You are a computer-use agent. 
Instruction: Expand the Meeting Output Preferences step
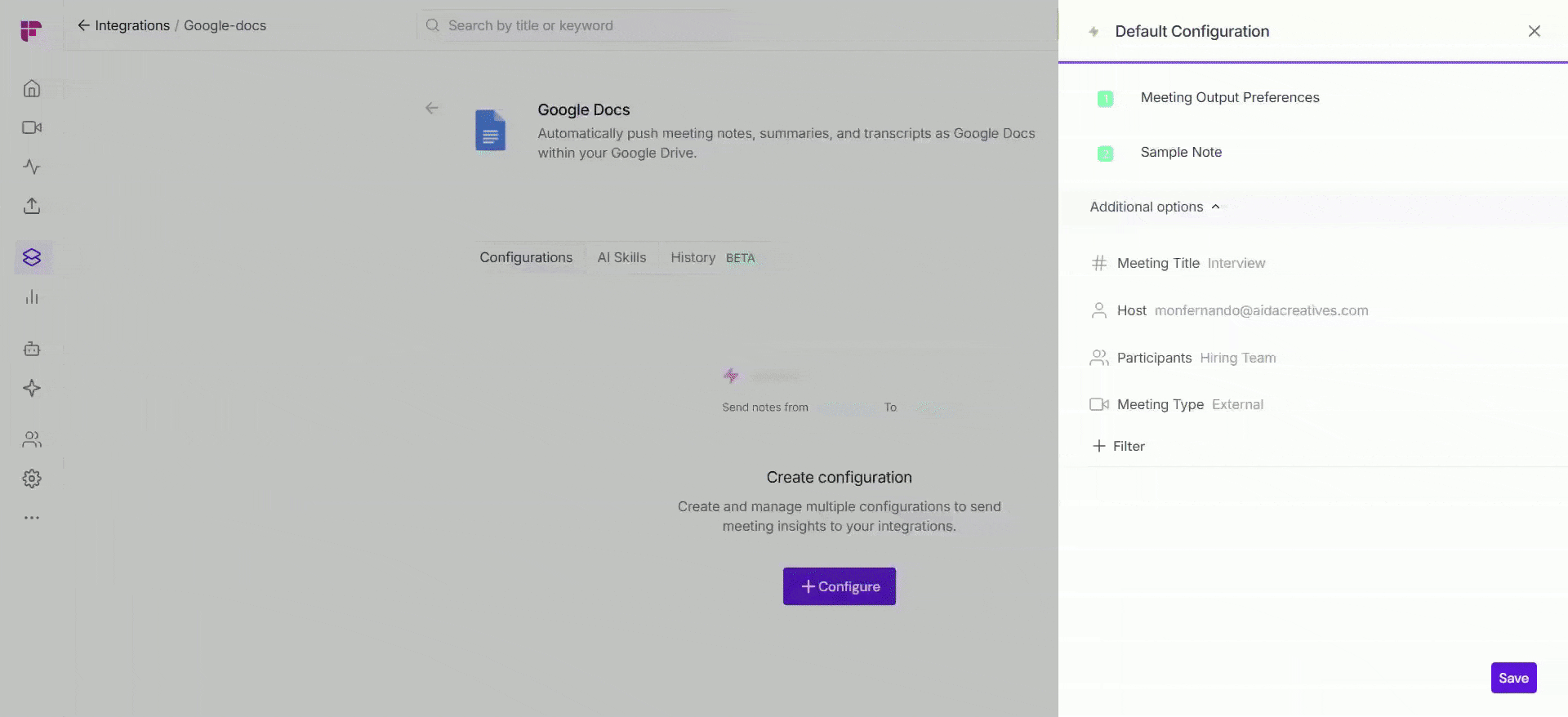click(1229, 98)
